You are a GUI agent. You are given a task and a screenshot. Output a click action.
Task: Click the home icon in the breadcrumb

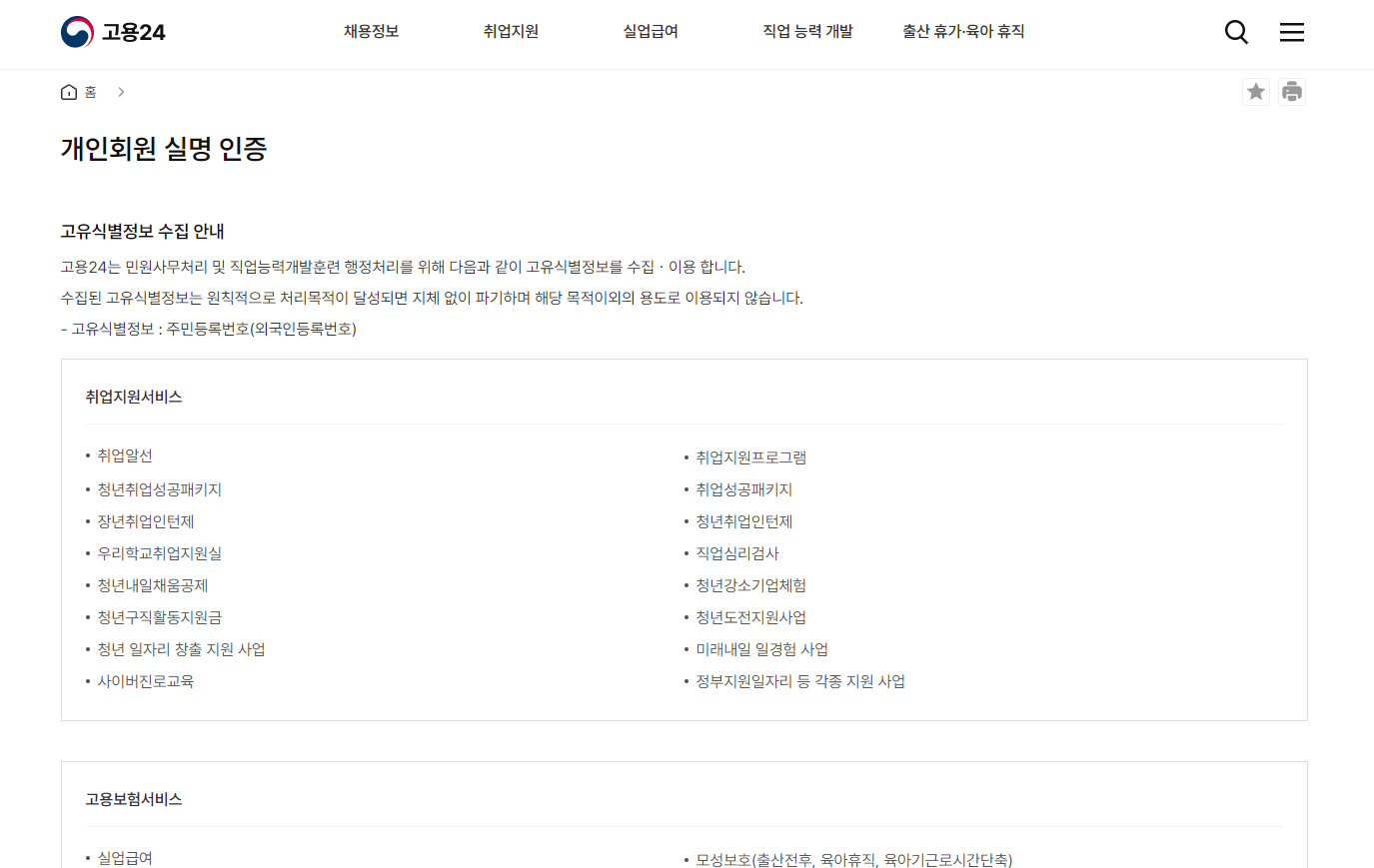click(67, 91)
